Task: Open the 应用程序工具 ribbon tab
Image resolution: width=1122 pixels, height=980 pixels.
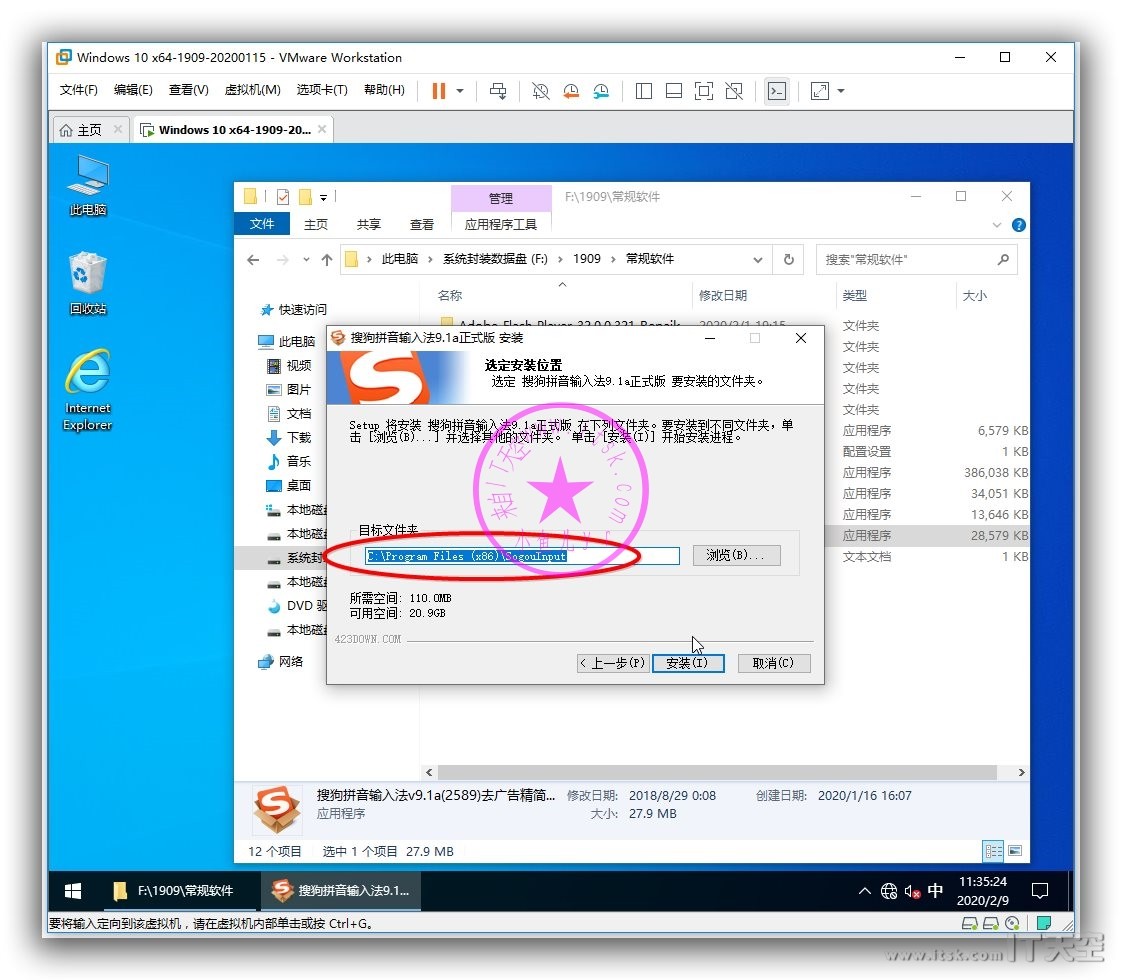Action: [x=501, y=225]
